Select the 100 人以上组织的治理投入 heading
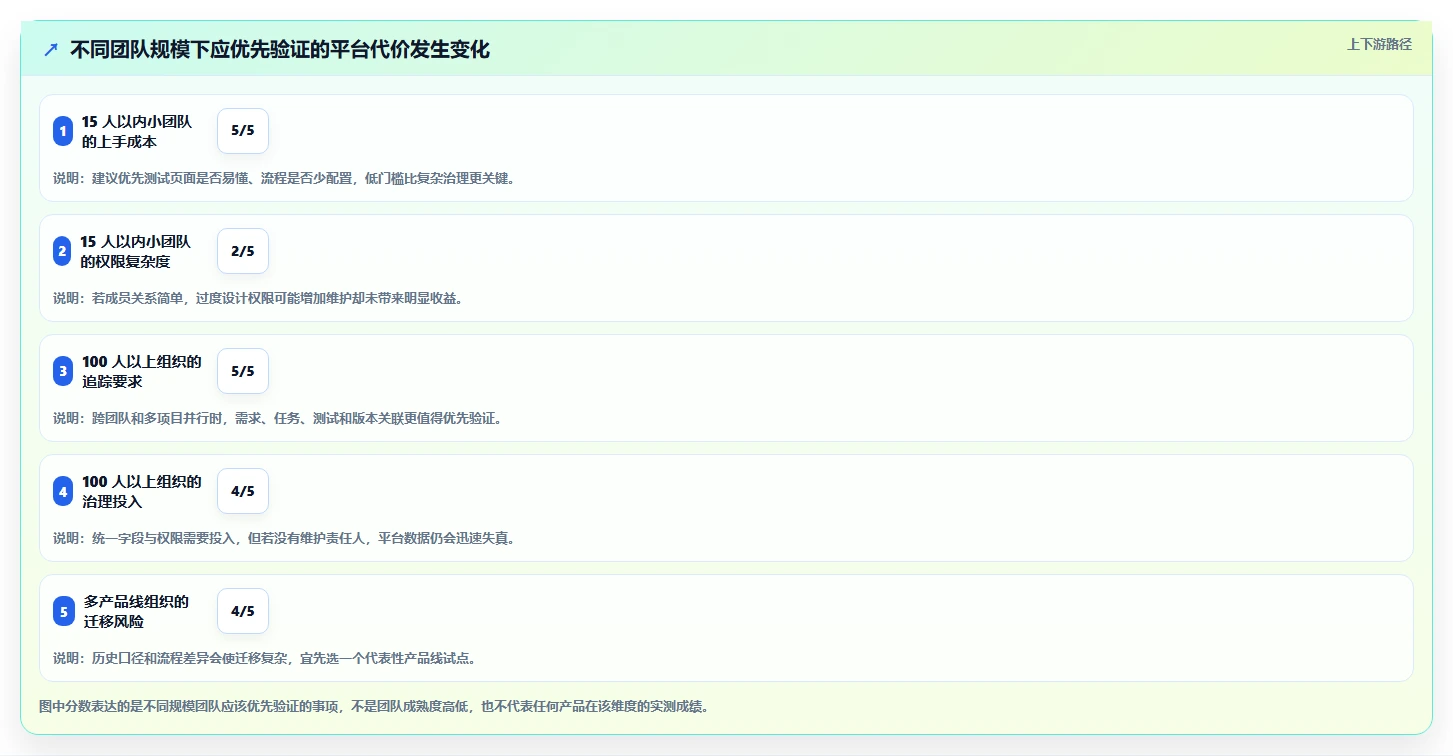Image resolution: width=1453 pixels, height=756 pixels. pos(142,491)
